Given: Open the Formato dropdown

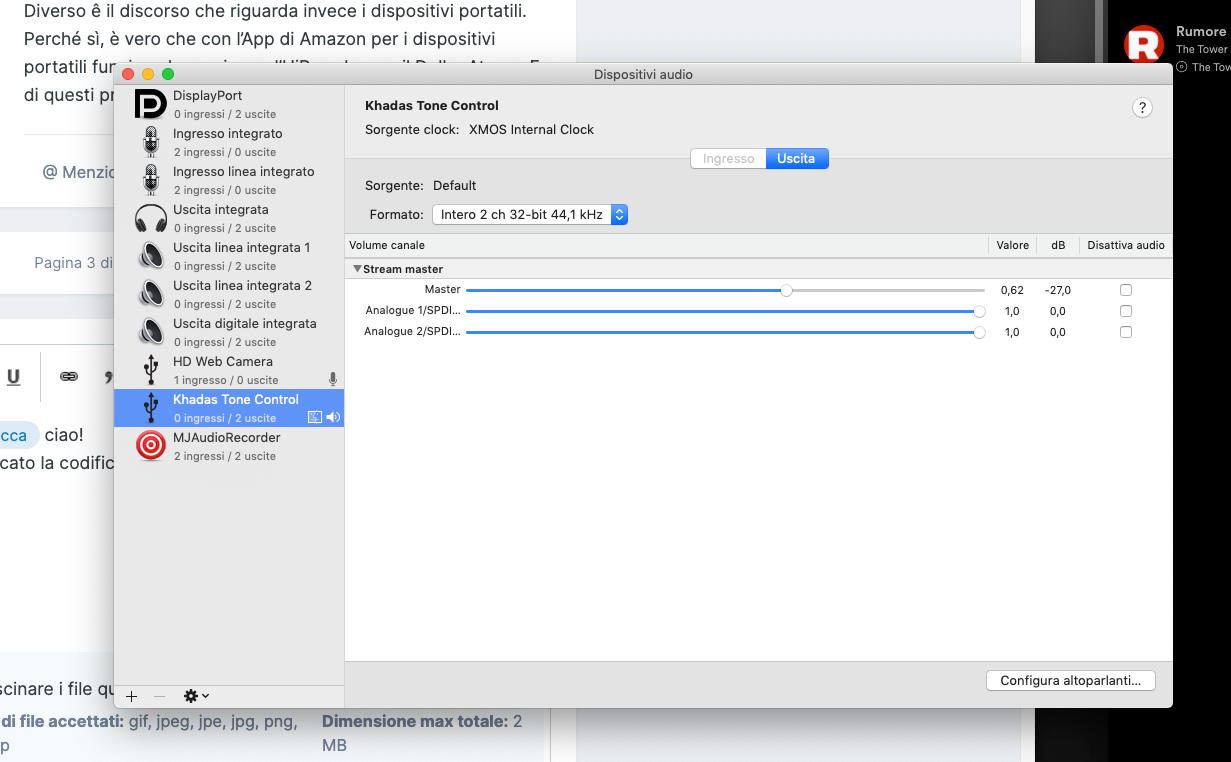Looking at the screenshot, I should point(530,214).
